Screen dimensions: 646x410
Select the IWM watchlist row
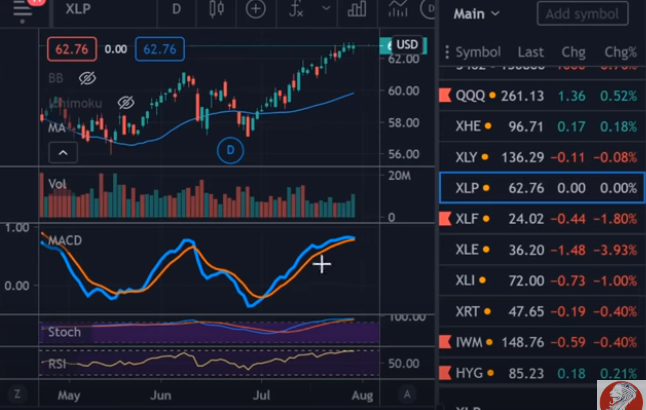(x=542, y=342)
